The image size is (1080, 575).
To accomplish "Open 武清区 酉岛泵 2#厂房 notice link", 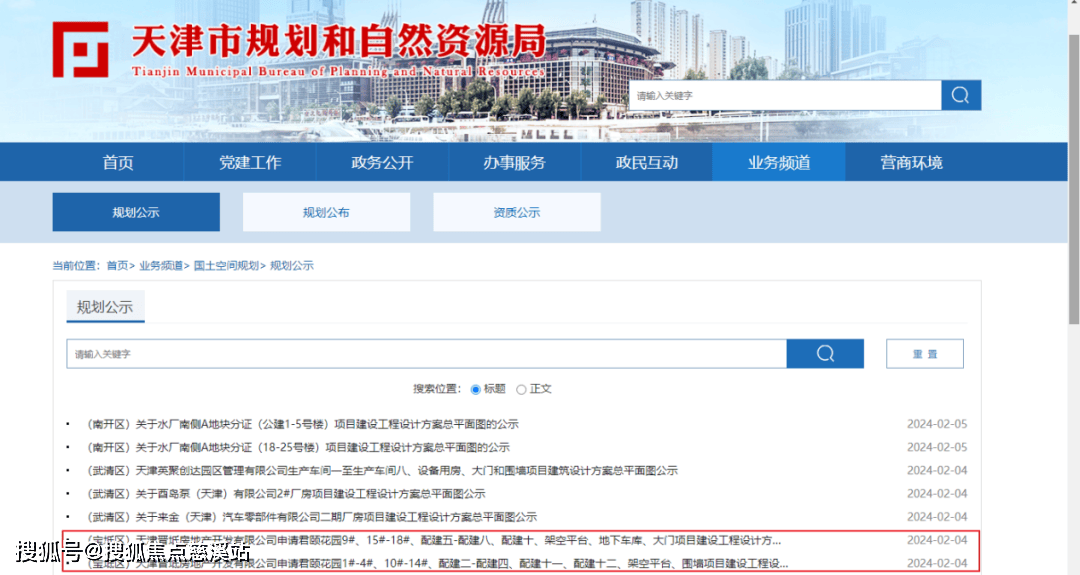I will point(284,494).
